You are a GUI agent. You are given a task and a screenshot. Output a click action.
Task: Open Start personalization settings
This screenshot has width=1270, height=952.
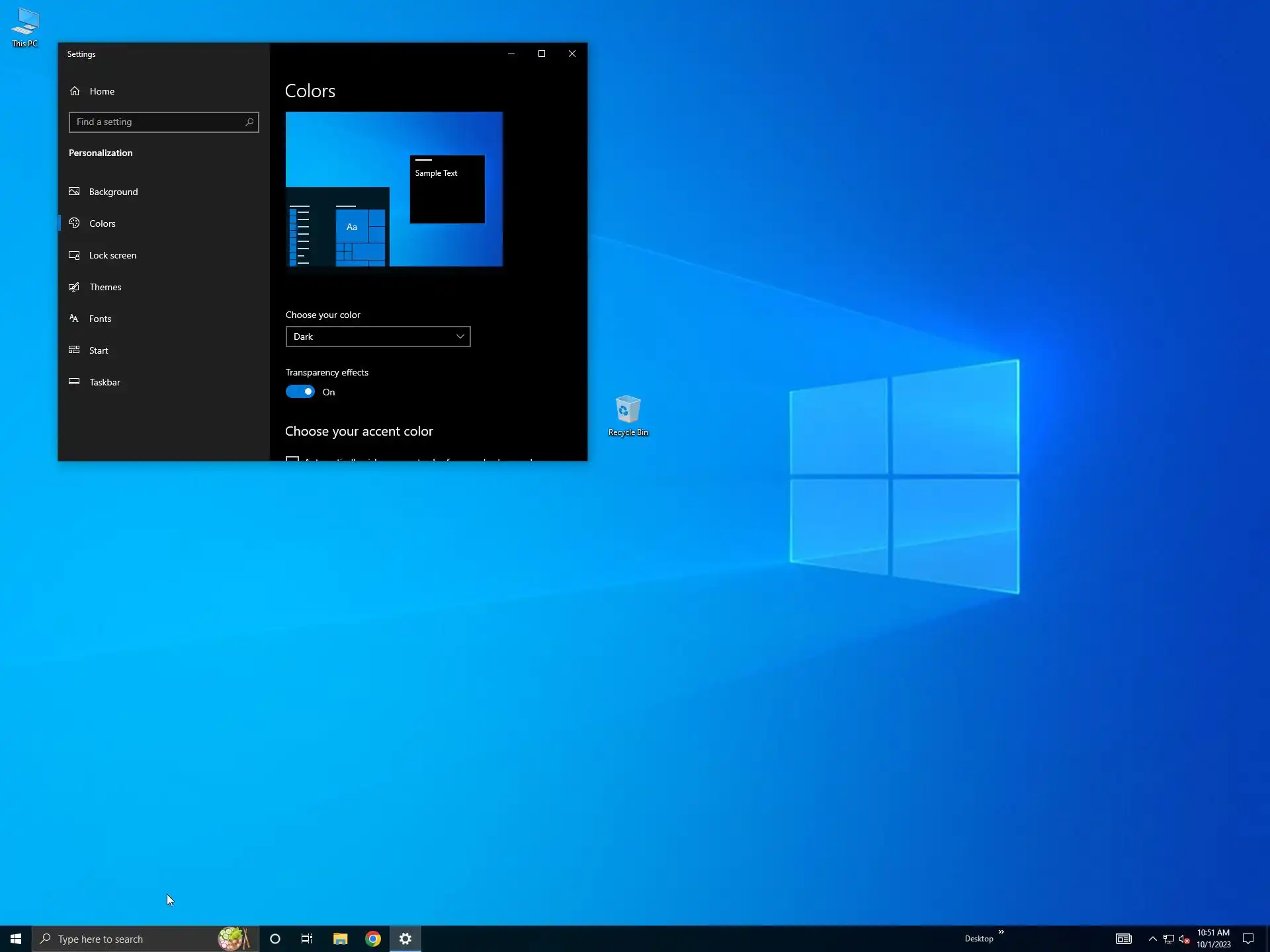click(99, 350)
